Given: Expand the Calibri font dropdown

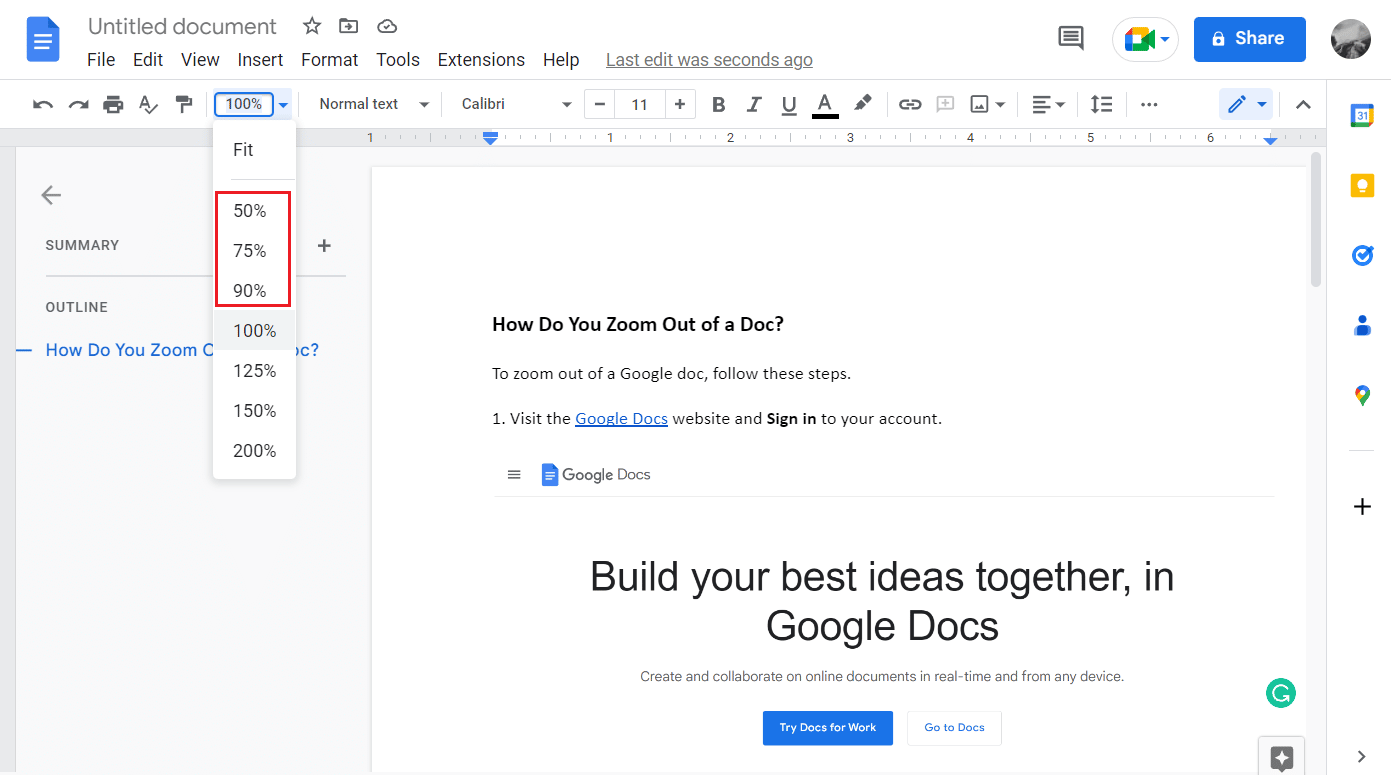Looking at the screenshot, I should tap(516, 104).
